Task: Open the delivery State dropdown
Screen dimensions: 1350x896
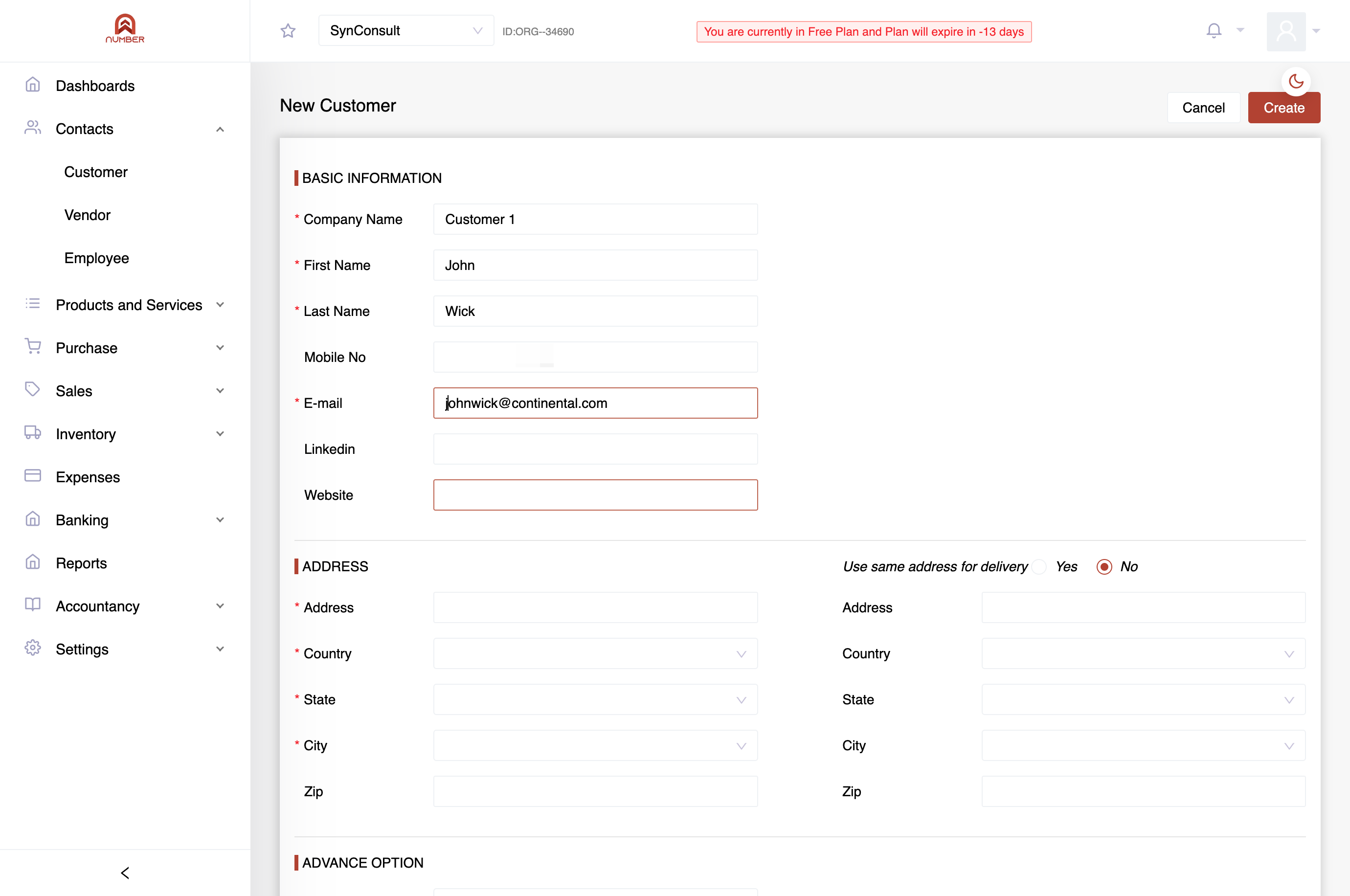Action: (1144, 699)
